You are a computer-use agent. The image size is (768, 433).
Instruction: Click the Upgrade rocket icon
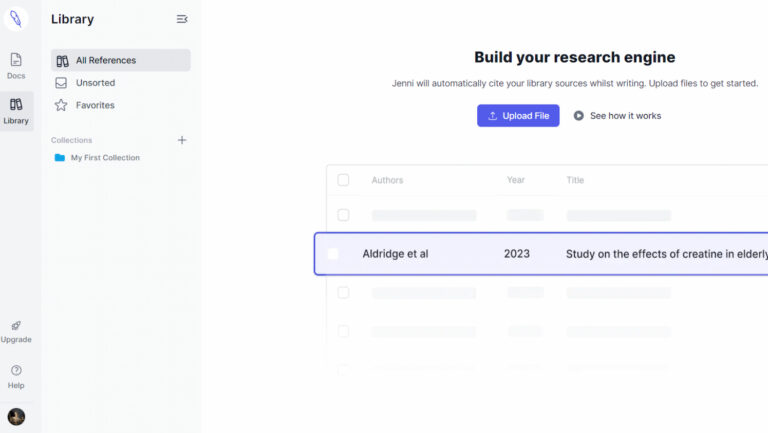pyautogui.click(x=16, y=326)
